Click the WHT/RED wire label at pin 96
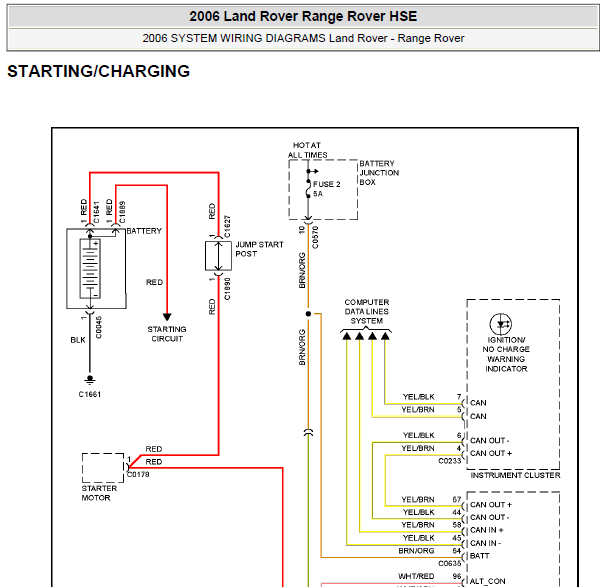Screen dimensions: 600x587 (416, 576)
